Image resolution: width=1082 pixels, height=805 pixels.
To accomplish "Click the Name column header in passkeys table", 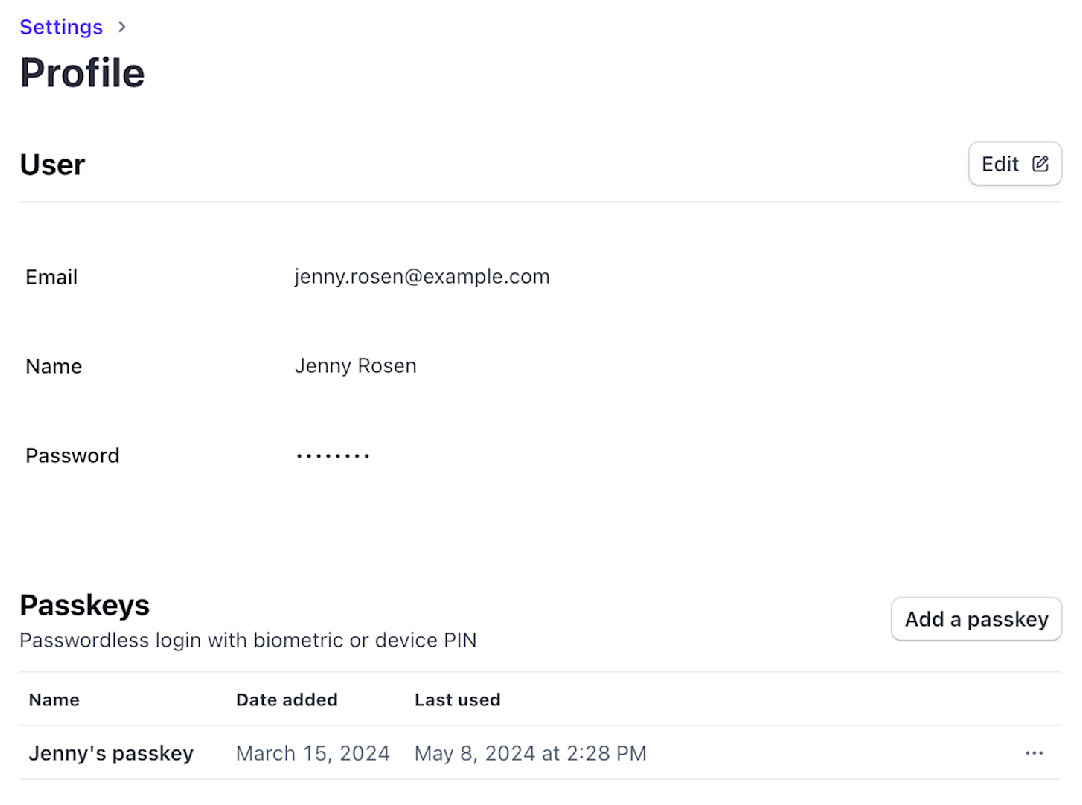I will click(x=54, y=700).
